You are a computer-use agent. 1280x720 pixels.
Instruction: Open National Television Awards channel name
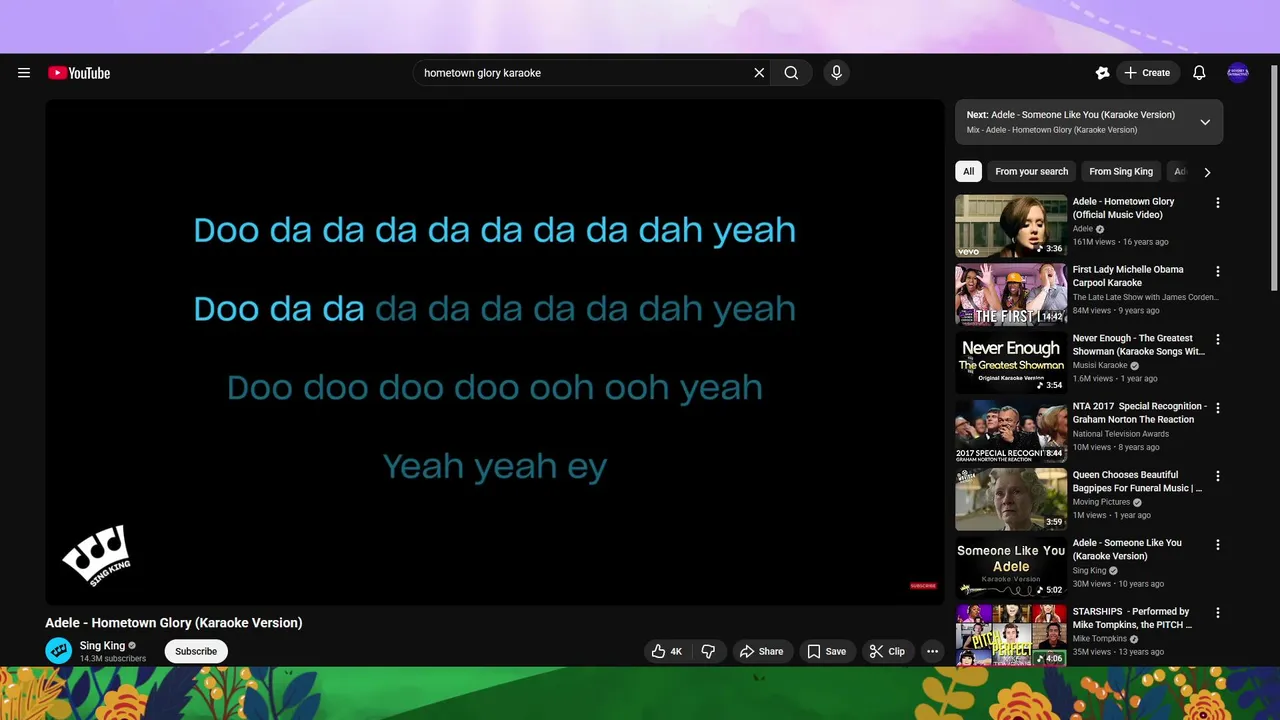pos(1121,434)
